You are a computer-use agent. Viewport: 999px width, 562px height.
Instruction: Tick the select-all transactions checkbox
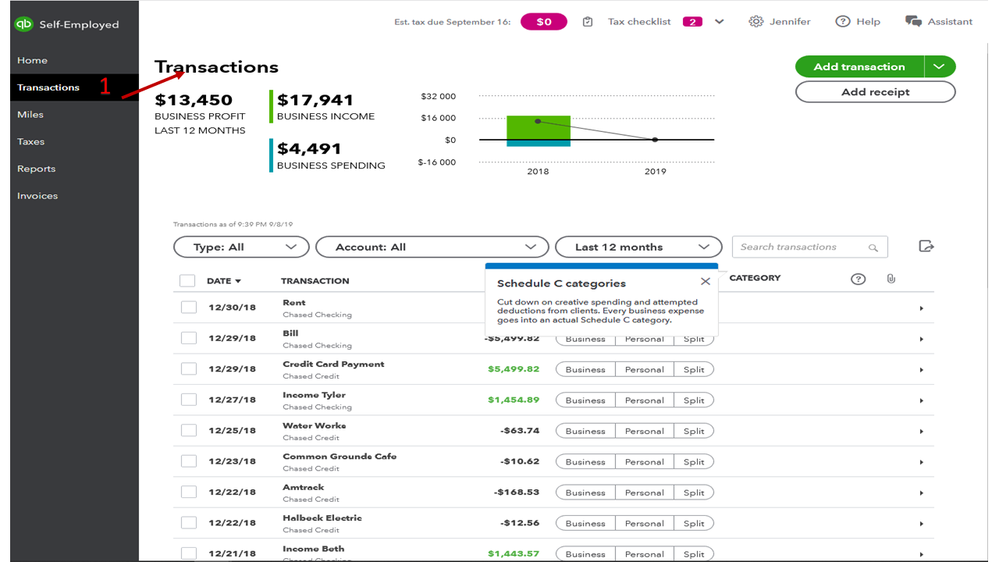[187, 281]
